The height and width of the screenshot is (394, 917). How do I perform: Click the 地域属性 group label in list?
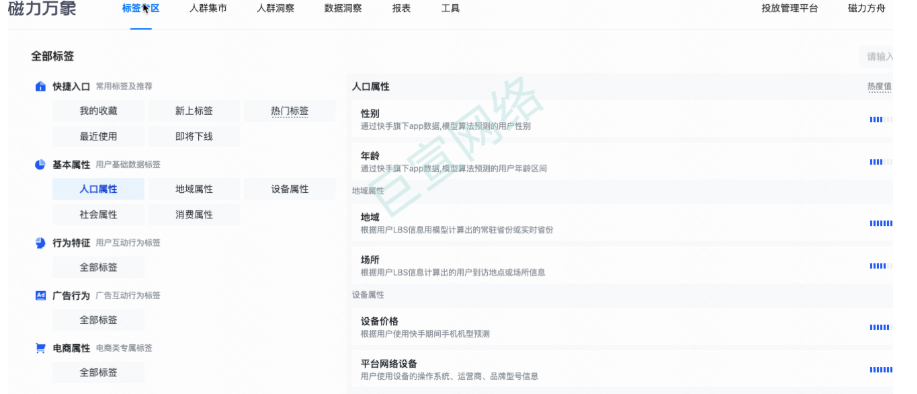pos(368,191)
